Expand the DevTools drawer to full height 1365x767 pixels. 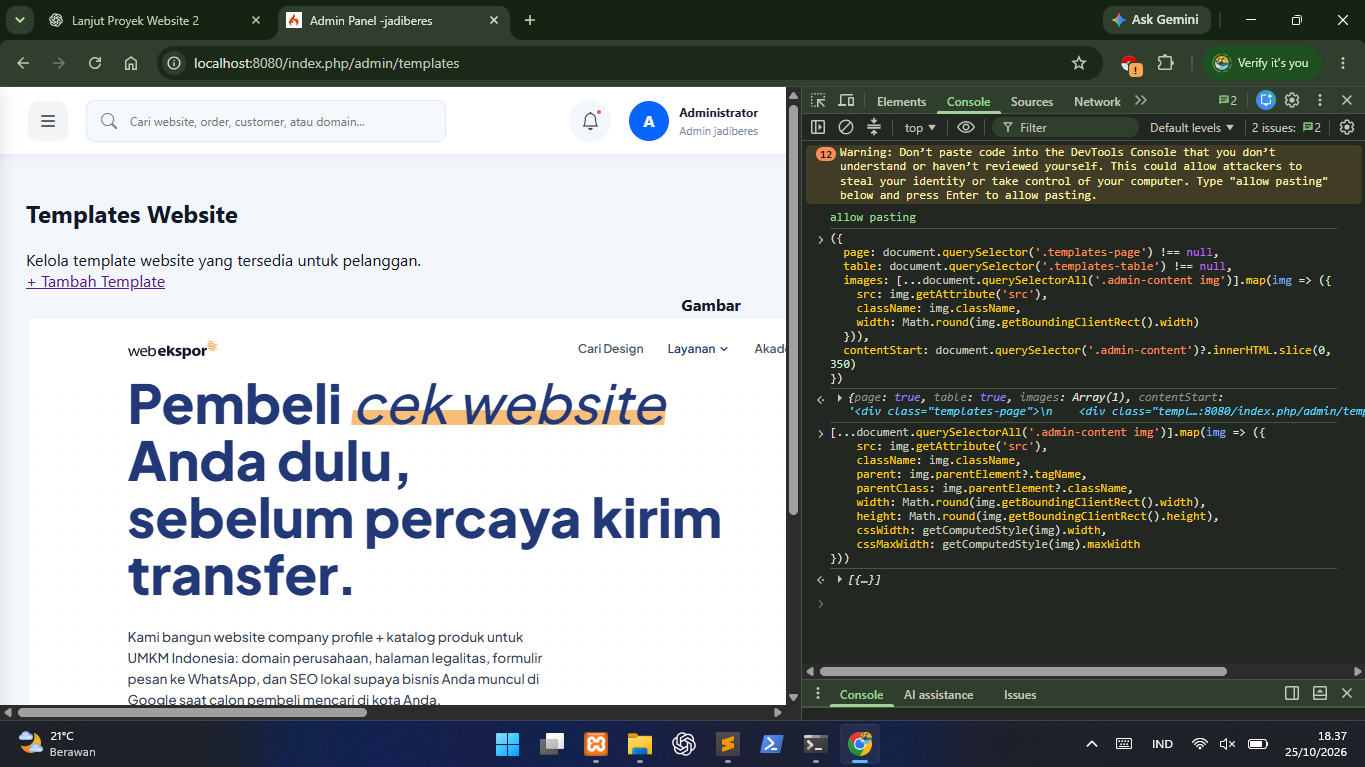click(1319, 693)
